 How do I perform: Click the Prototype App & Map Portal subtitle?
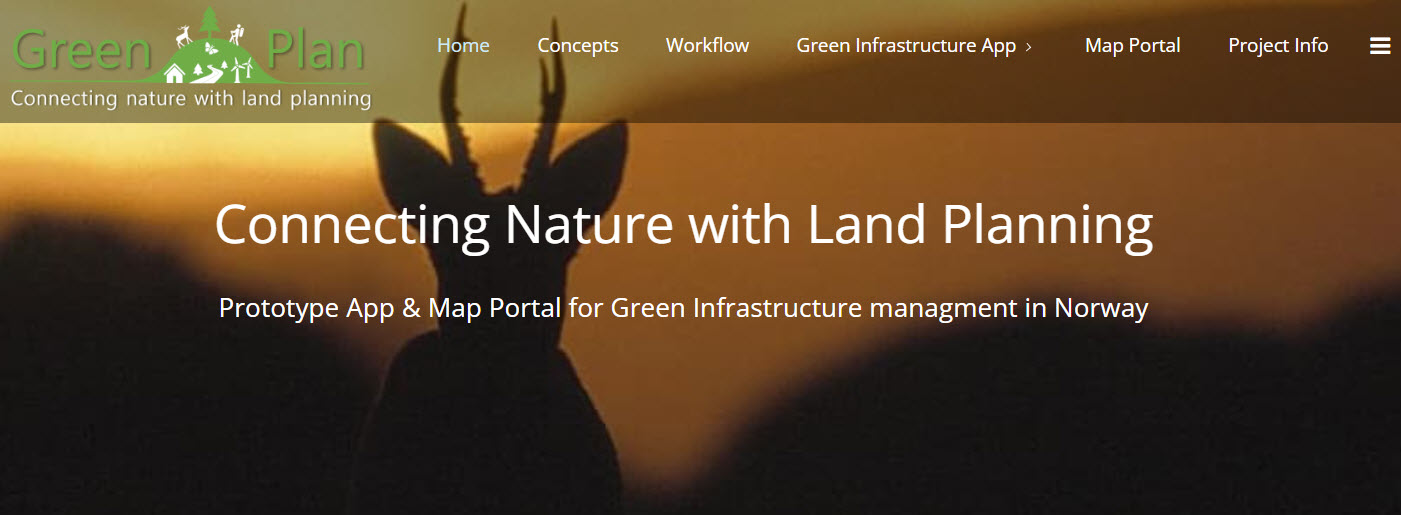[683, 308]
